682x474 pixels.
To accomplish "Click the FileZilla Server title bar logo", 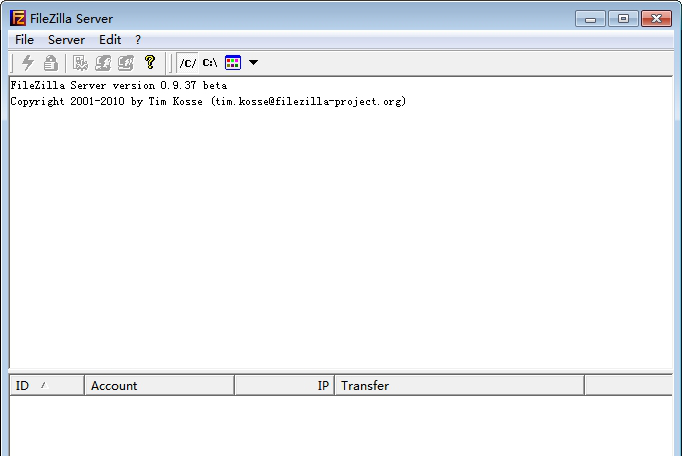I will pos(18,18).
